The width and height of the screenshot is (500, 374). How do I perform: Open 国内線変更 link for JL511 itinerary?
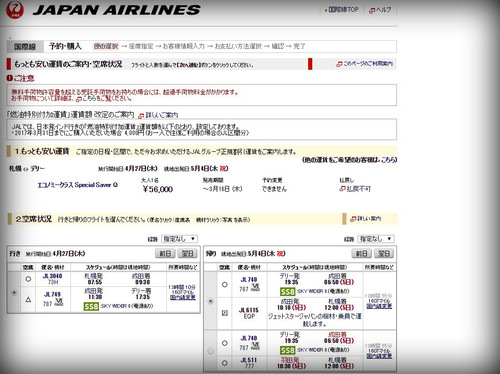tap(379, 356)
